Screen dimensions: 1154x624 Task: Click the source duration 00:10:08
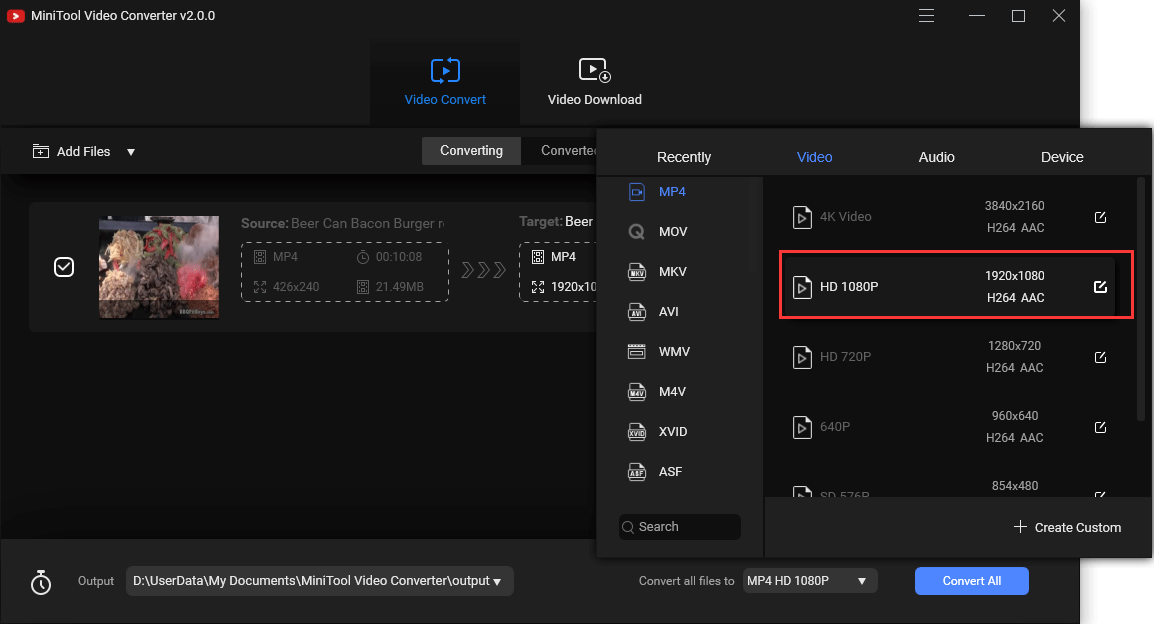coord(389,257)
